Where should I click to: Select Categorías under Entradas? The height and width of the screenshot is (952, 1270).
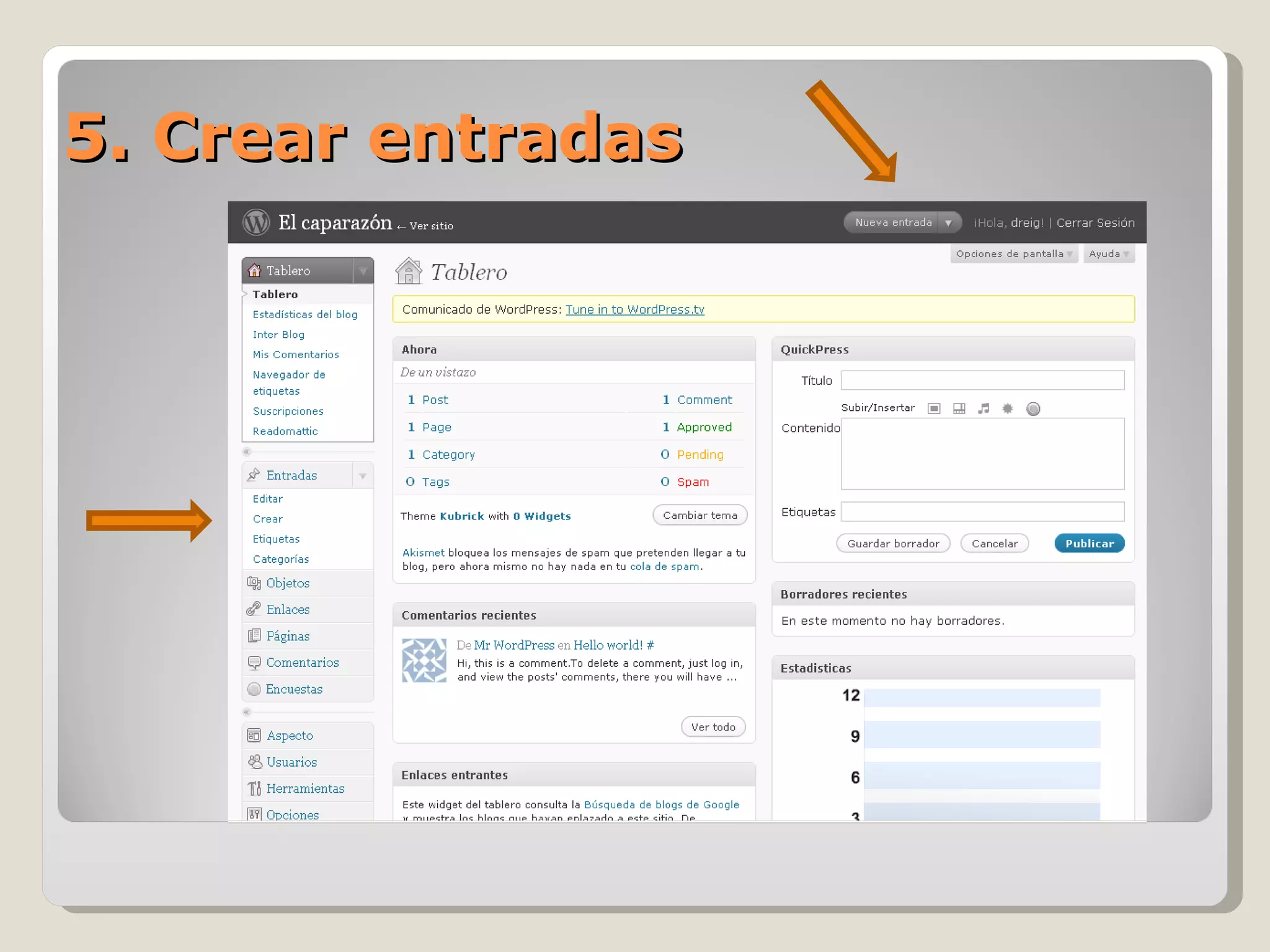click(280, 559)
